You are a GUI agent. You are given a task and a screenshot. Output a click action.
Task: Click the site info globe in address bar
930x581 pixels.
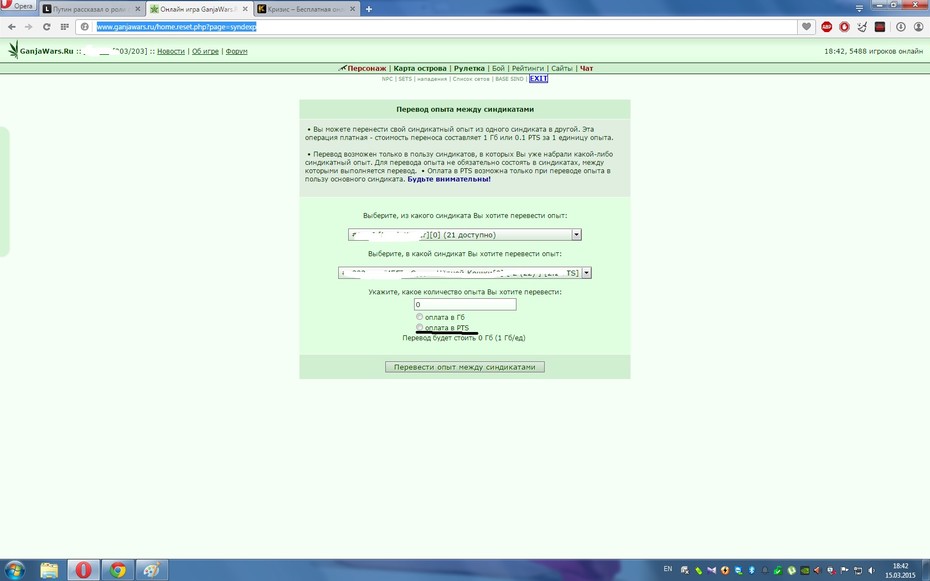click(x=85, y=27)
